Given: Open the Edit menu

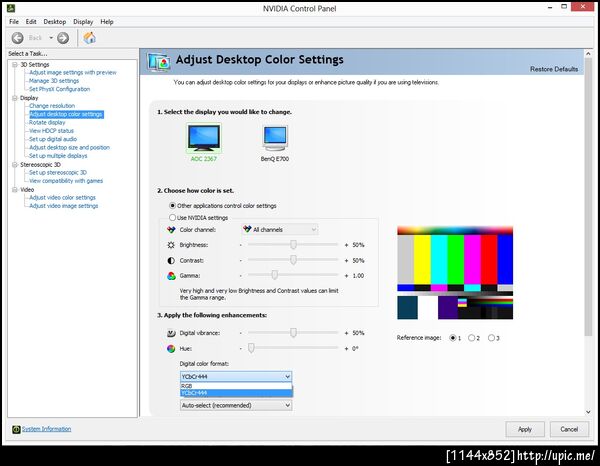Looking at the screenshot, I should click(31, 22).
